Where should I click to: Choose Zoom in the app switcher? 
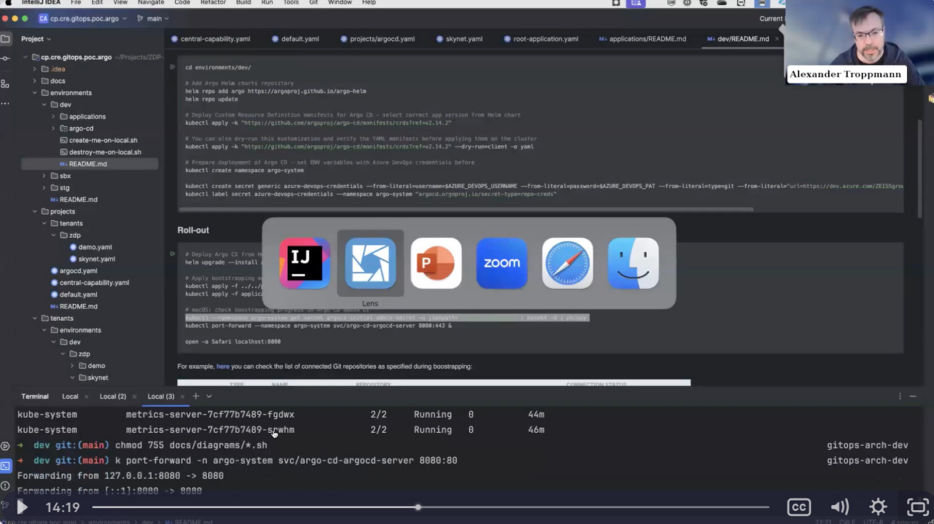(x=502, y=263)
